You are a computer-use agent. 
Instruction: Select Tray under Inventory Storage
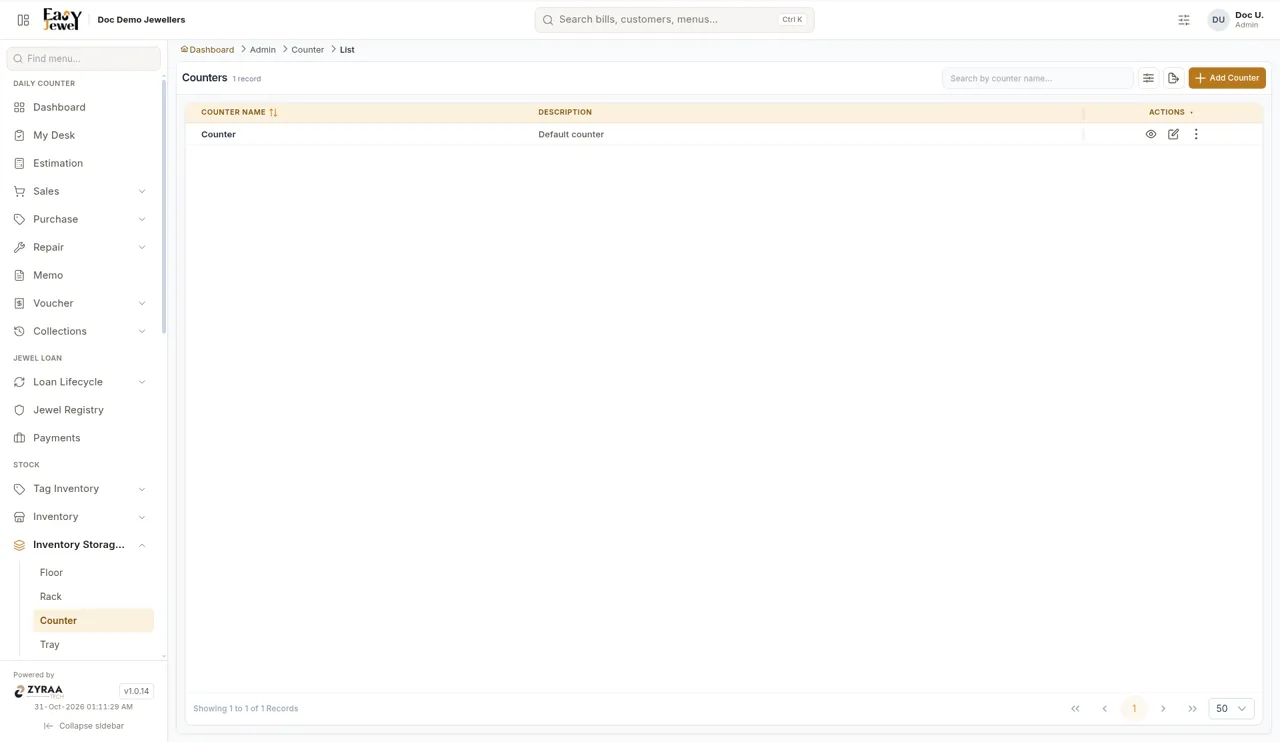pos(93,645)
